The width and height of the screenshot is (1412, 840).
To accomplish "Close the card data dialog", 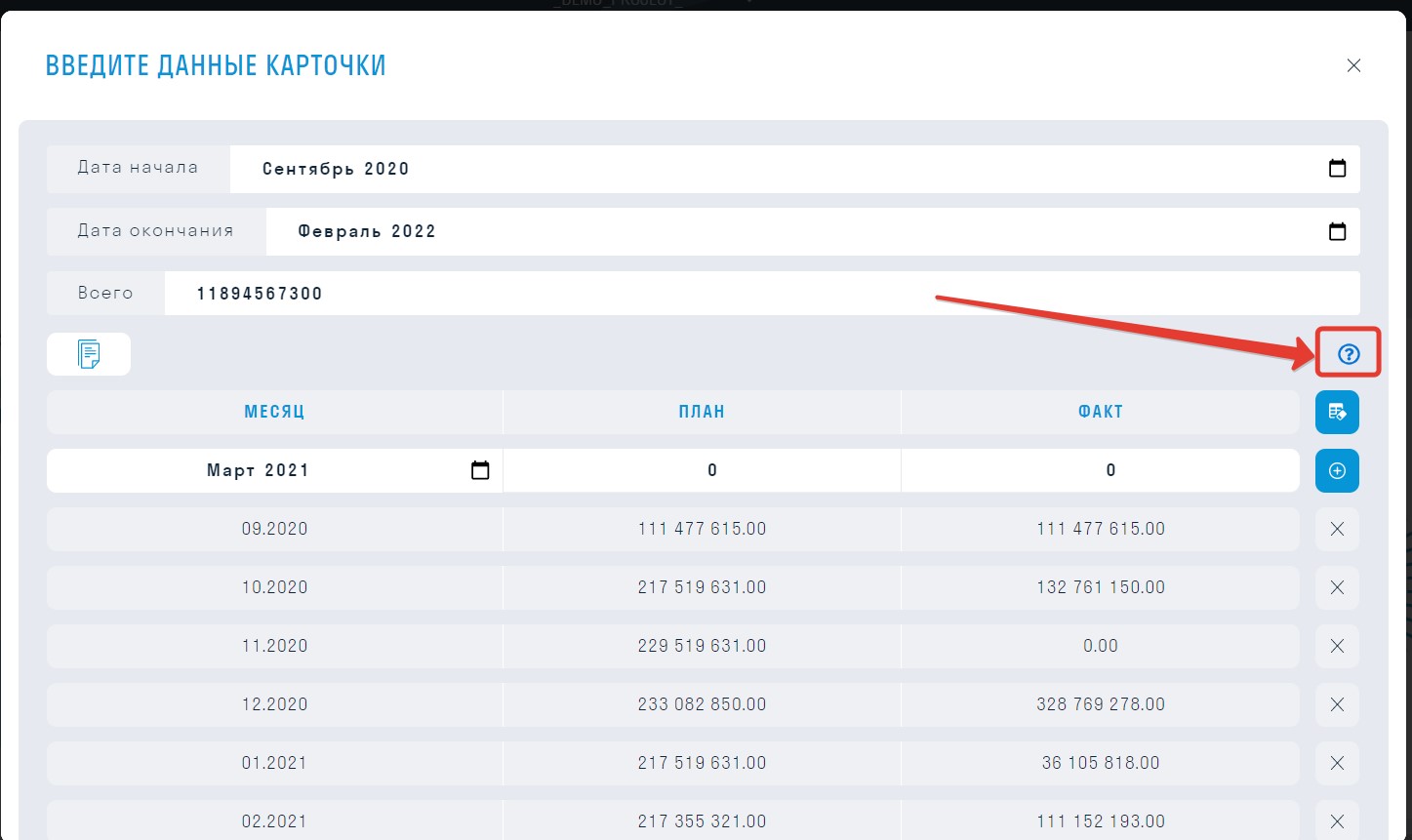I will [x=1353, y=65].
